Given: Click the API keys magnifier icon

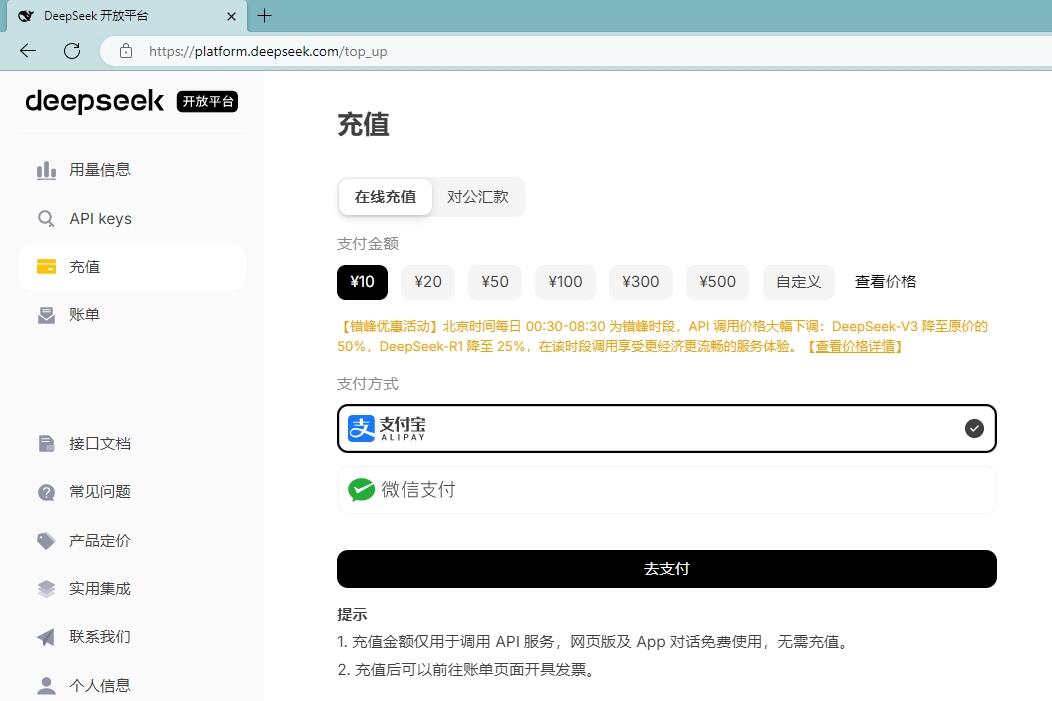Looking at the screenshot, I should [x=46, y=219].
